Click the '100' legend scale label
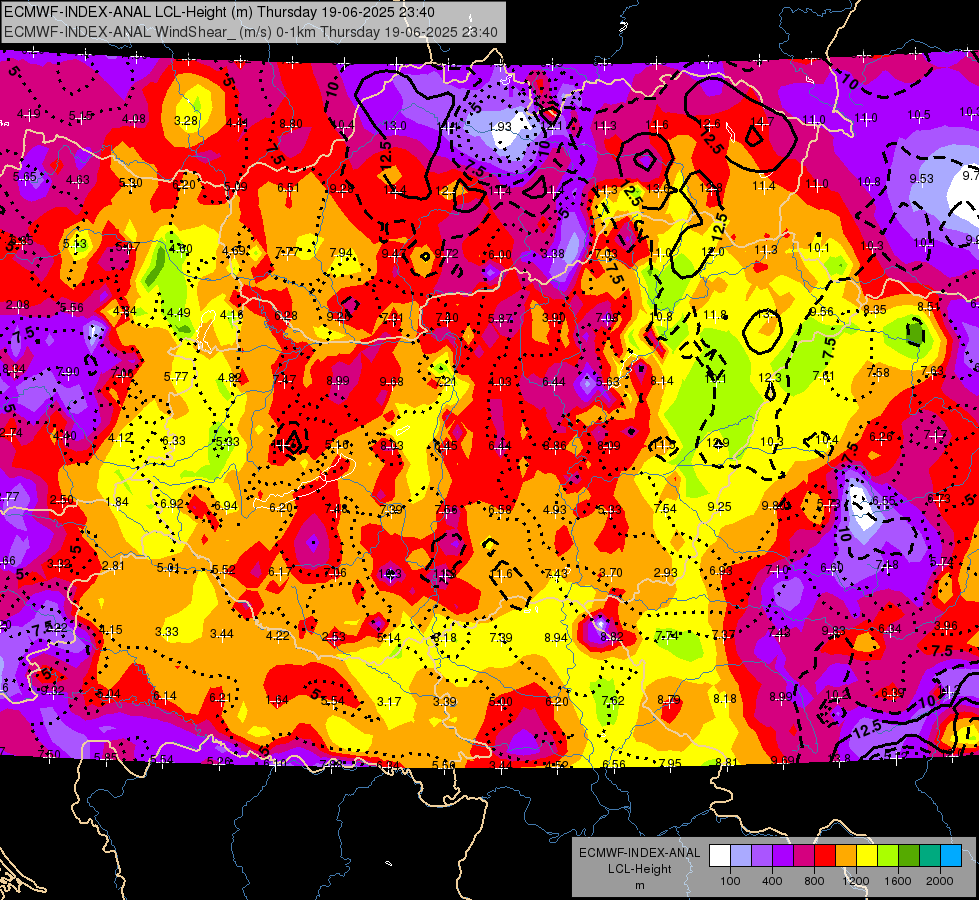The width and height of the screenshot is (979, 900). click(x=730, y=881)
